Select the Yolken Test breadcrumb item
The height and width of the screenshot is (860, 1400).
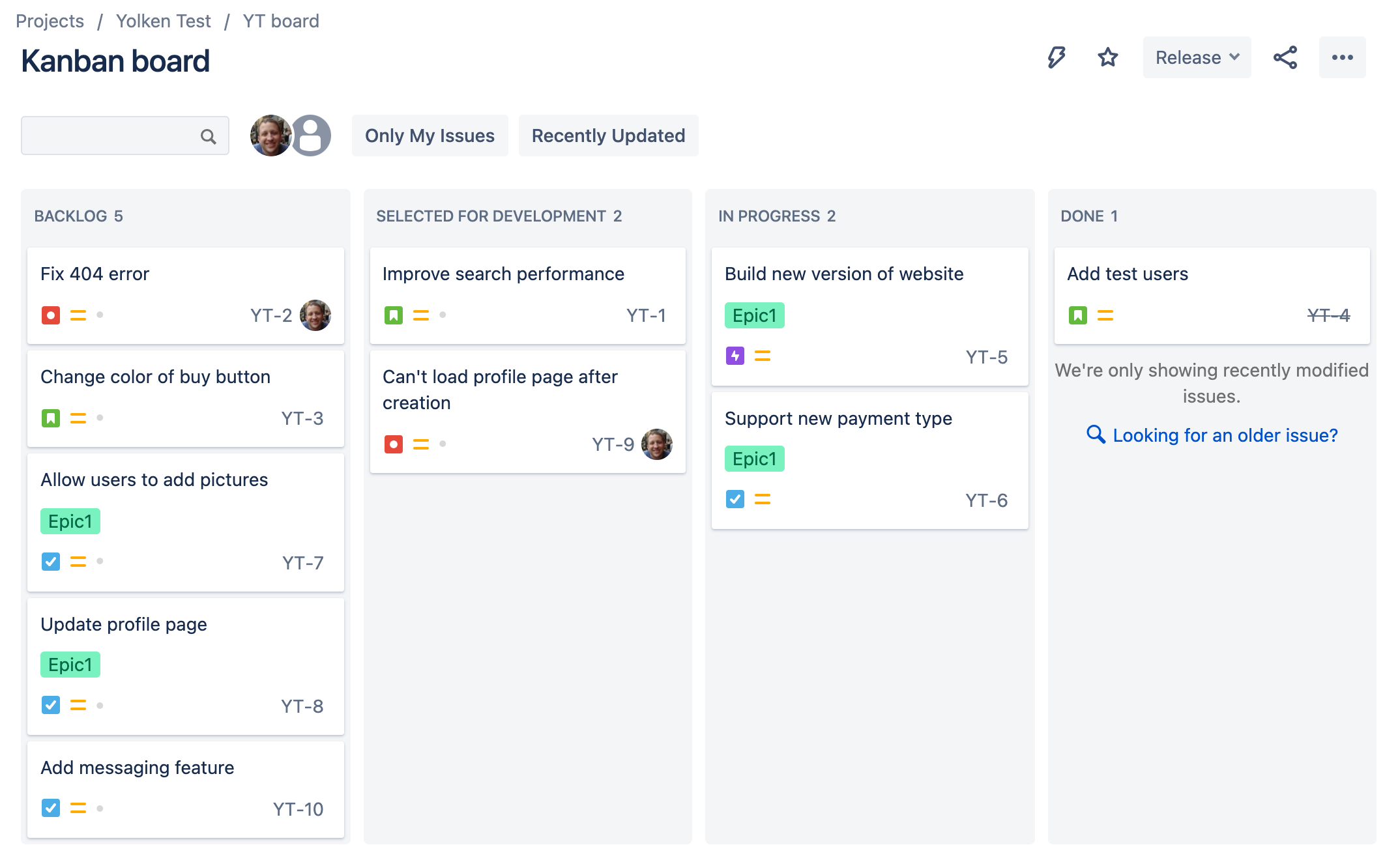[163, 20]
